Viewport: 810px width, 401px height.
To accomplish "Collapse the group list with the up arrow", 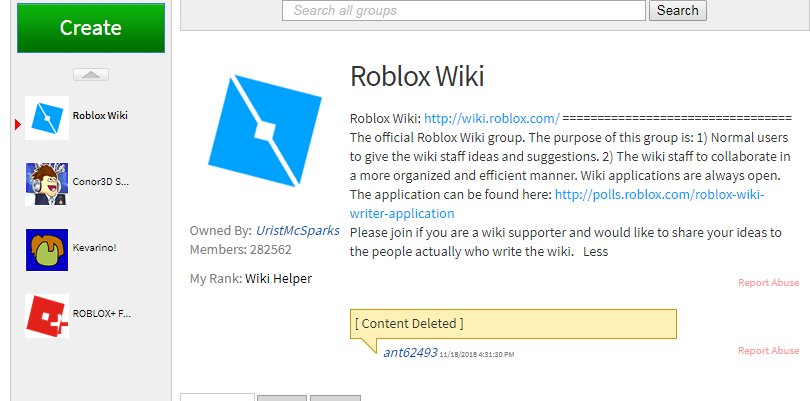I will (x=91, y=74).
